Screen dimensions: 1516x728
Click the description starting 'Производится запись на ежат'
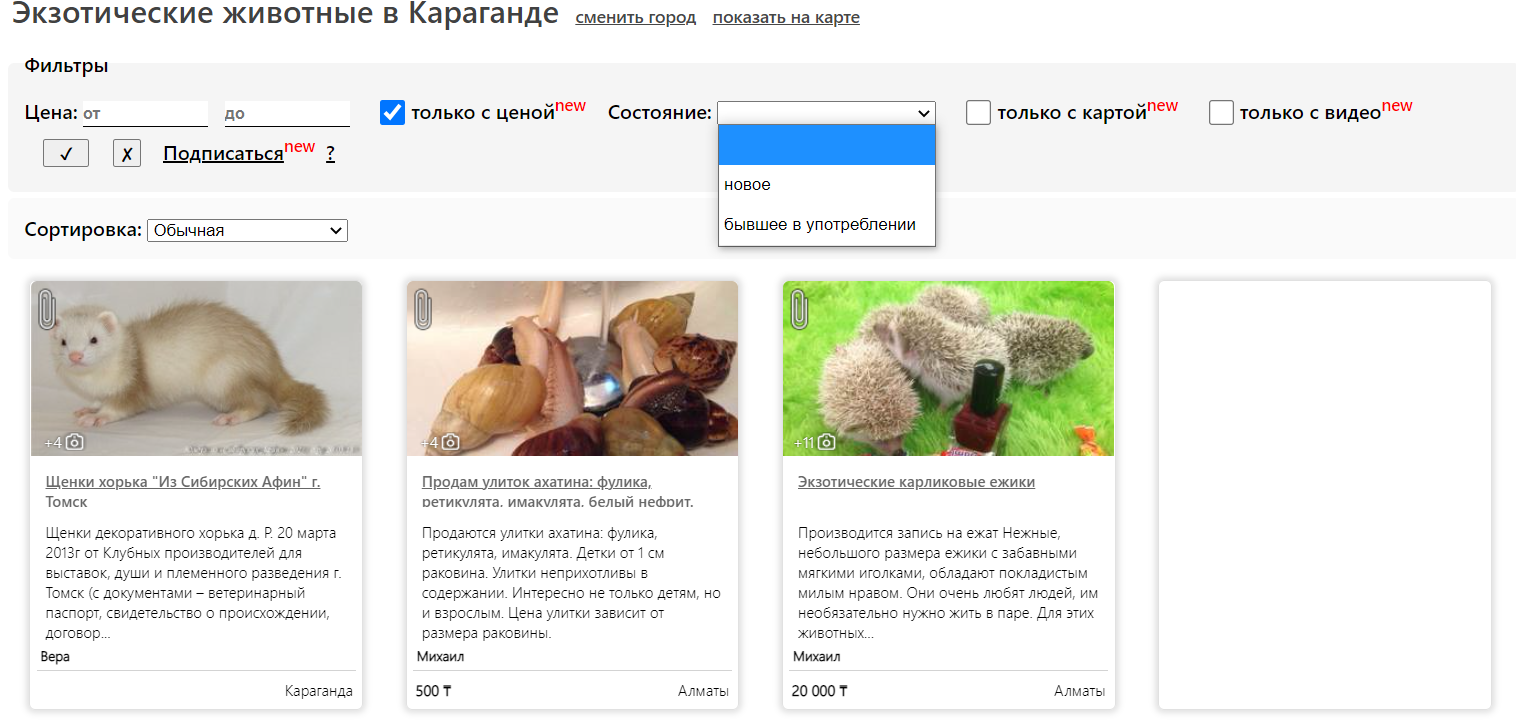[947, 581]
